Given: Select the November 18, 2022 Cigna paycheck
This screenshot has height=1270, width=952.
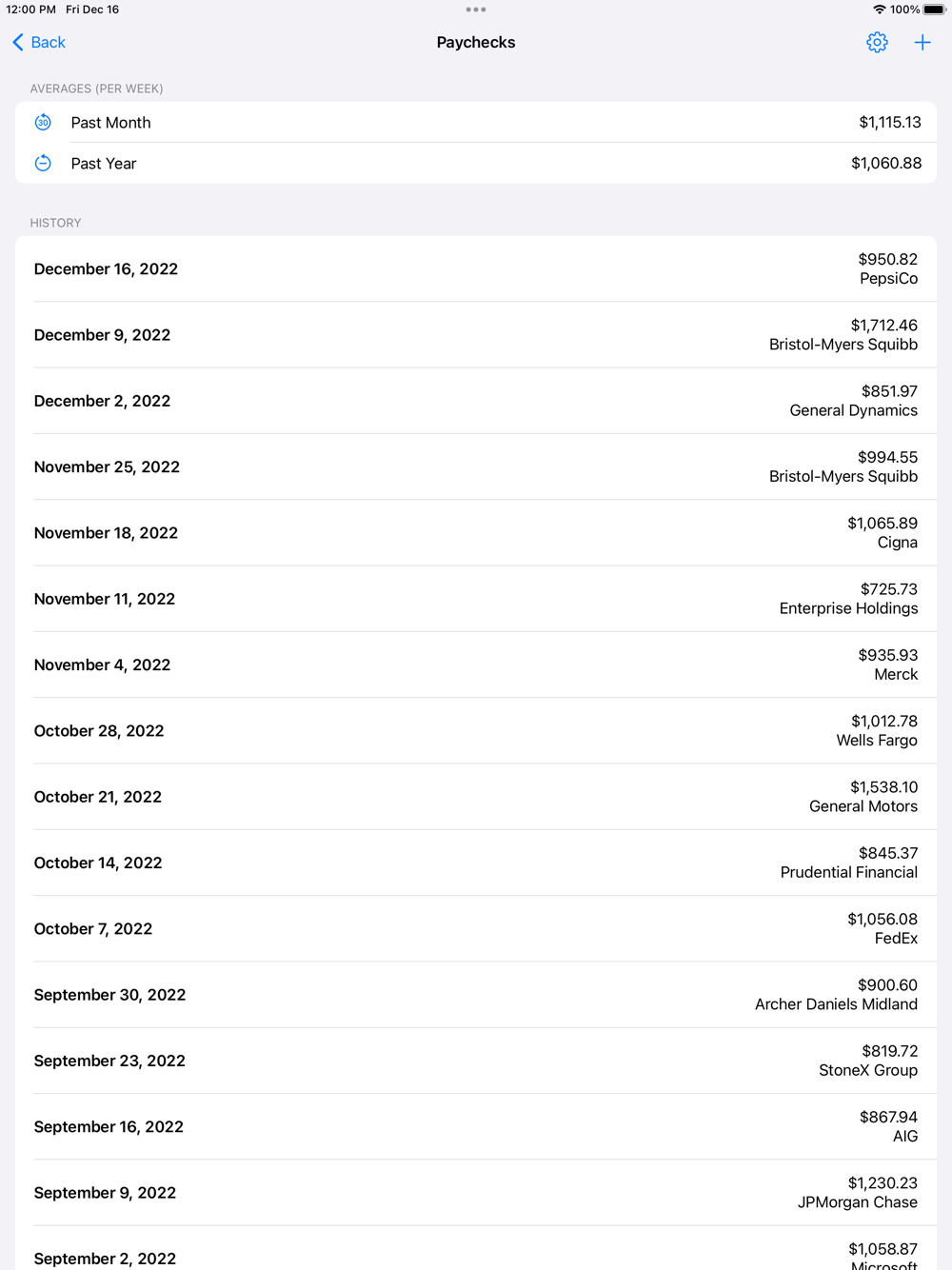Looking at the screenshot, I should (x=476, y=533).
